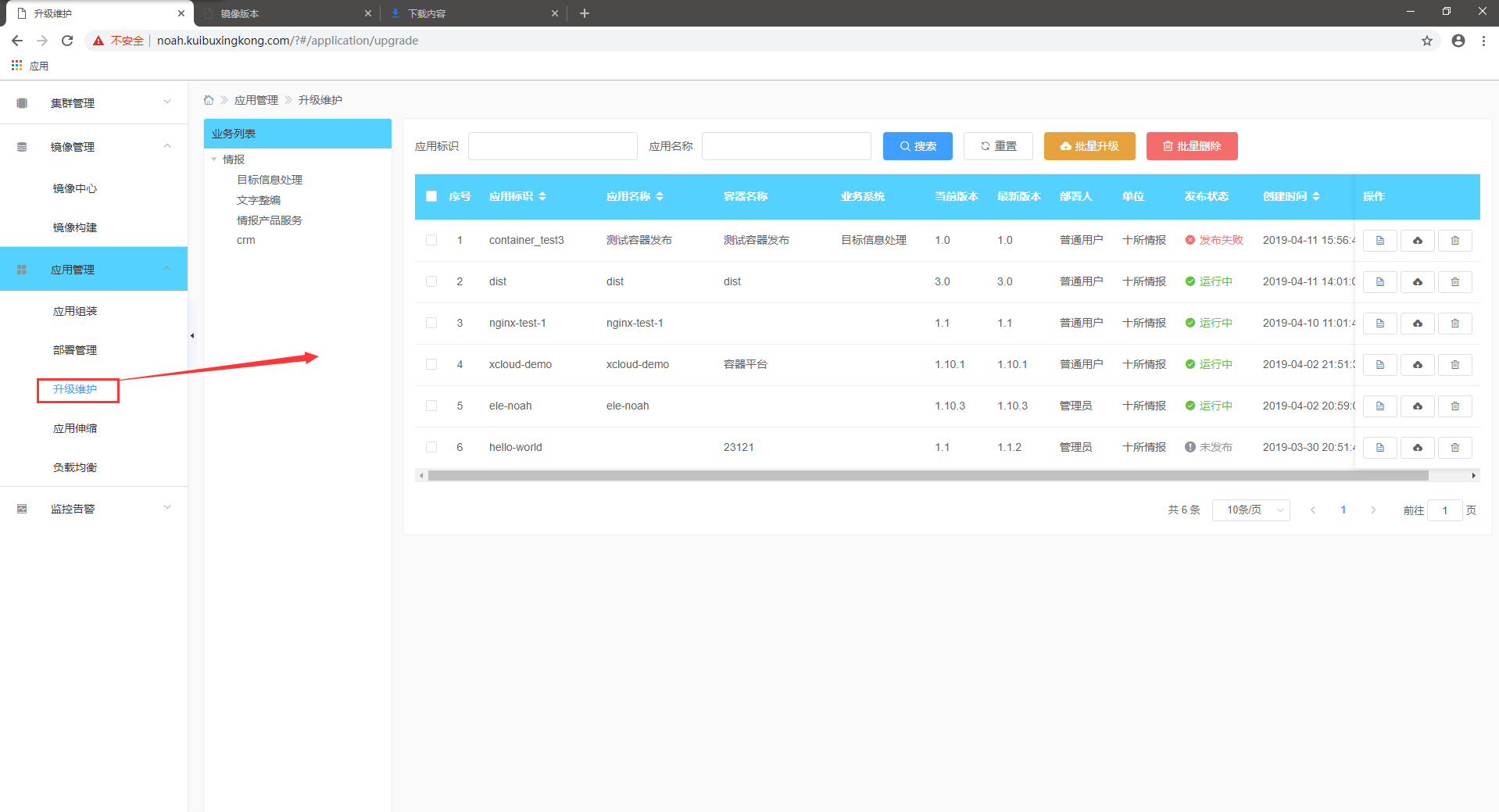The image size is (1499, 812).
Task: Click the 集群管理 sidebar icon
Action: [22, 103]
